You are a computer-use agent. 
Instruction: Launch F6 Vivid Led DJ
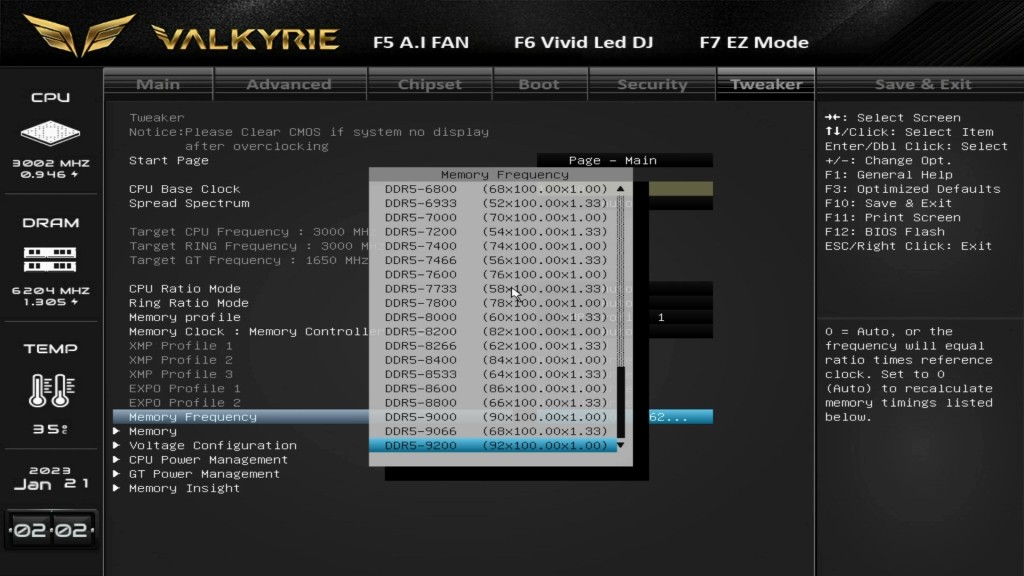coord(583,42)
